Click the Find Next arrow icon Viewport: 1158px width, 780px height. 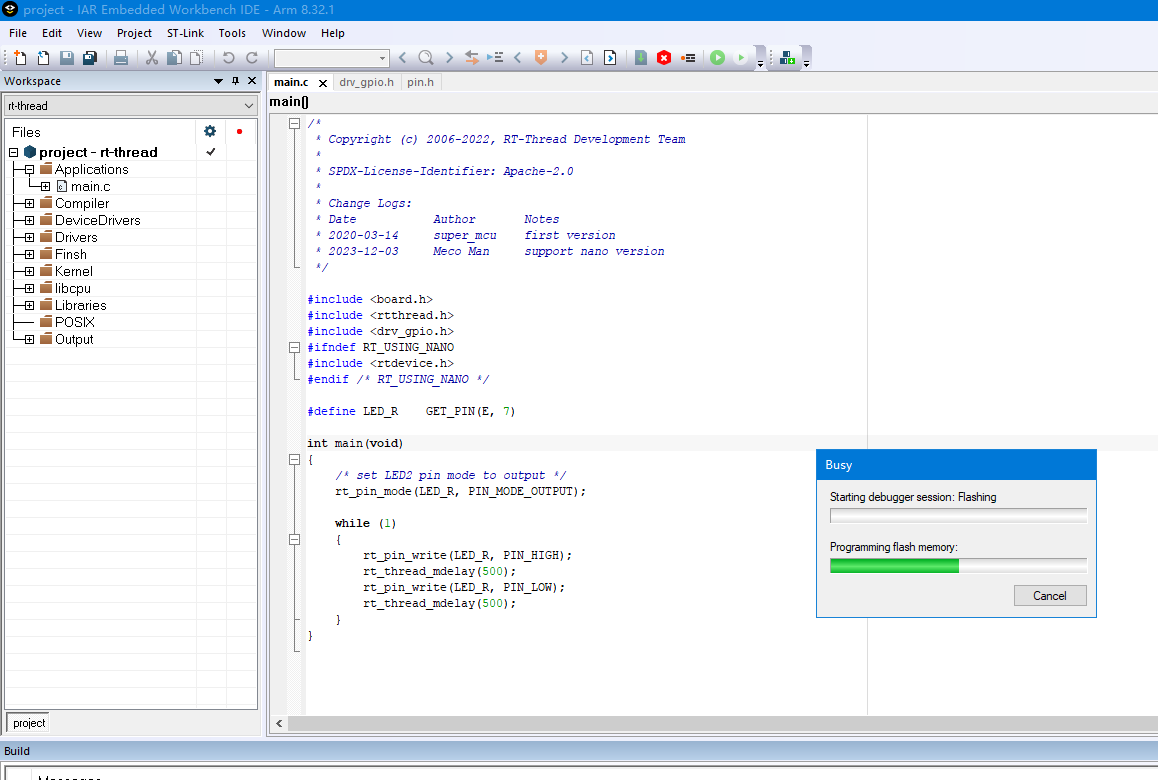pos(448,58)
